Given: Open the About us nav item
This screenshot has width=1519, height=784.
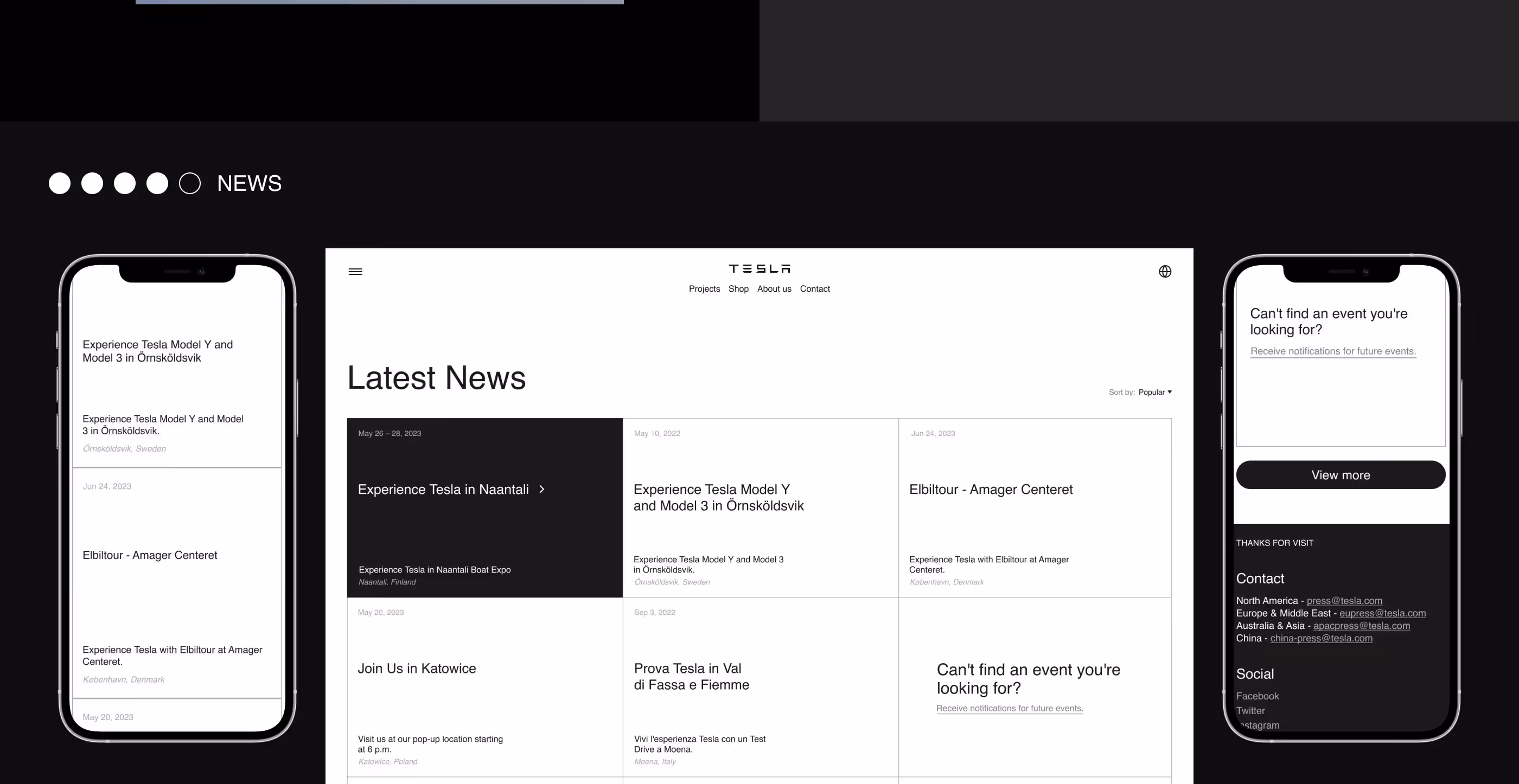Looking at the screenshot, I should tap(774, 289).
